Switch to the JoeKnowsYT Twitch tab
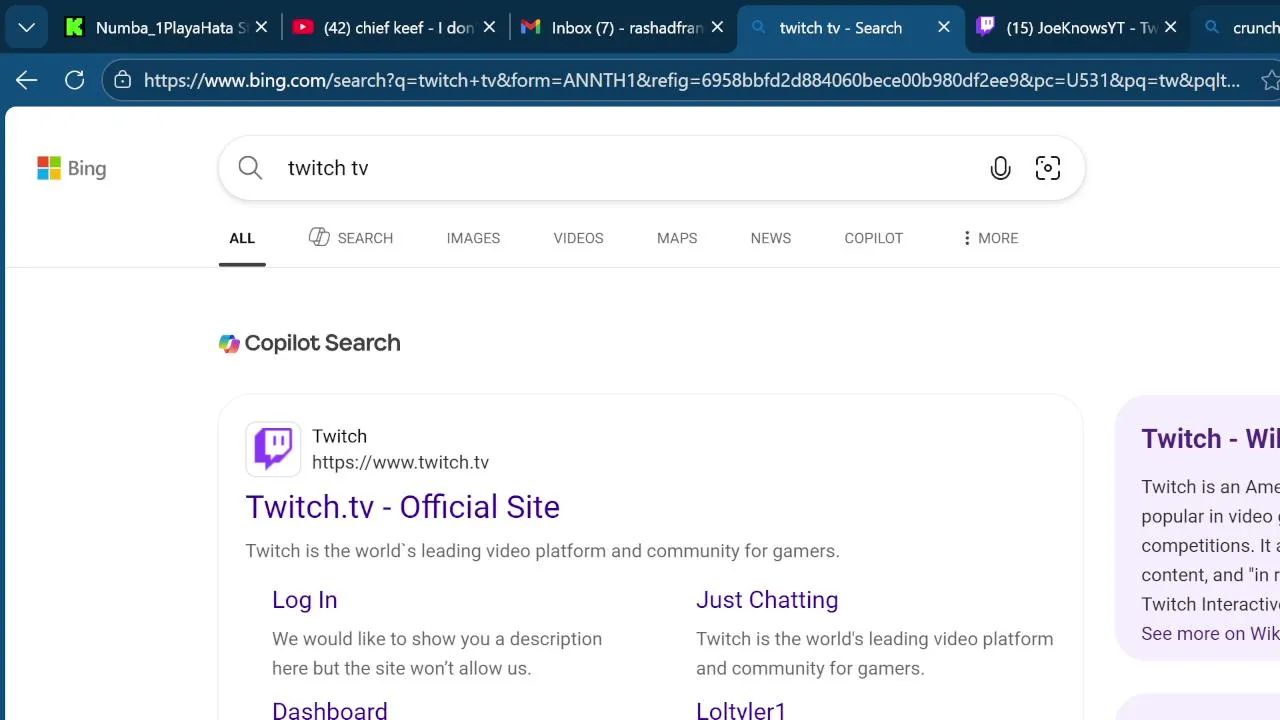Image resolution: width=1280 pixels, height=720 pixels. click(x=1078, y=28)
